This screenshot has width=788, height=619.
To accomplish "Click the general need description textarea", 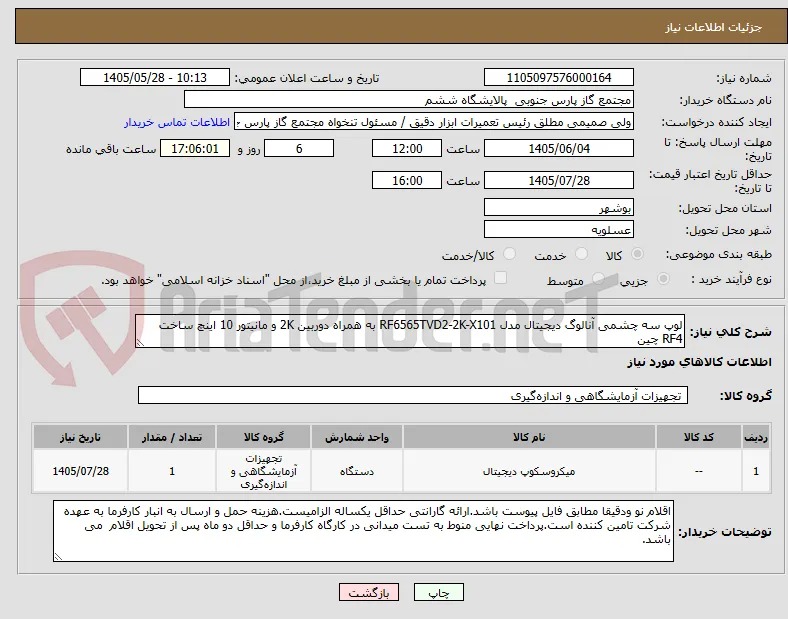I will pos(410,332).
